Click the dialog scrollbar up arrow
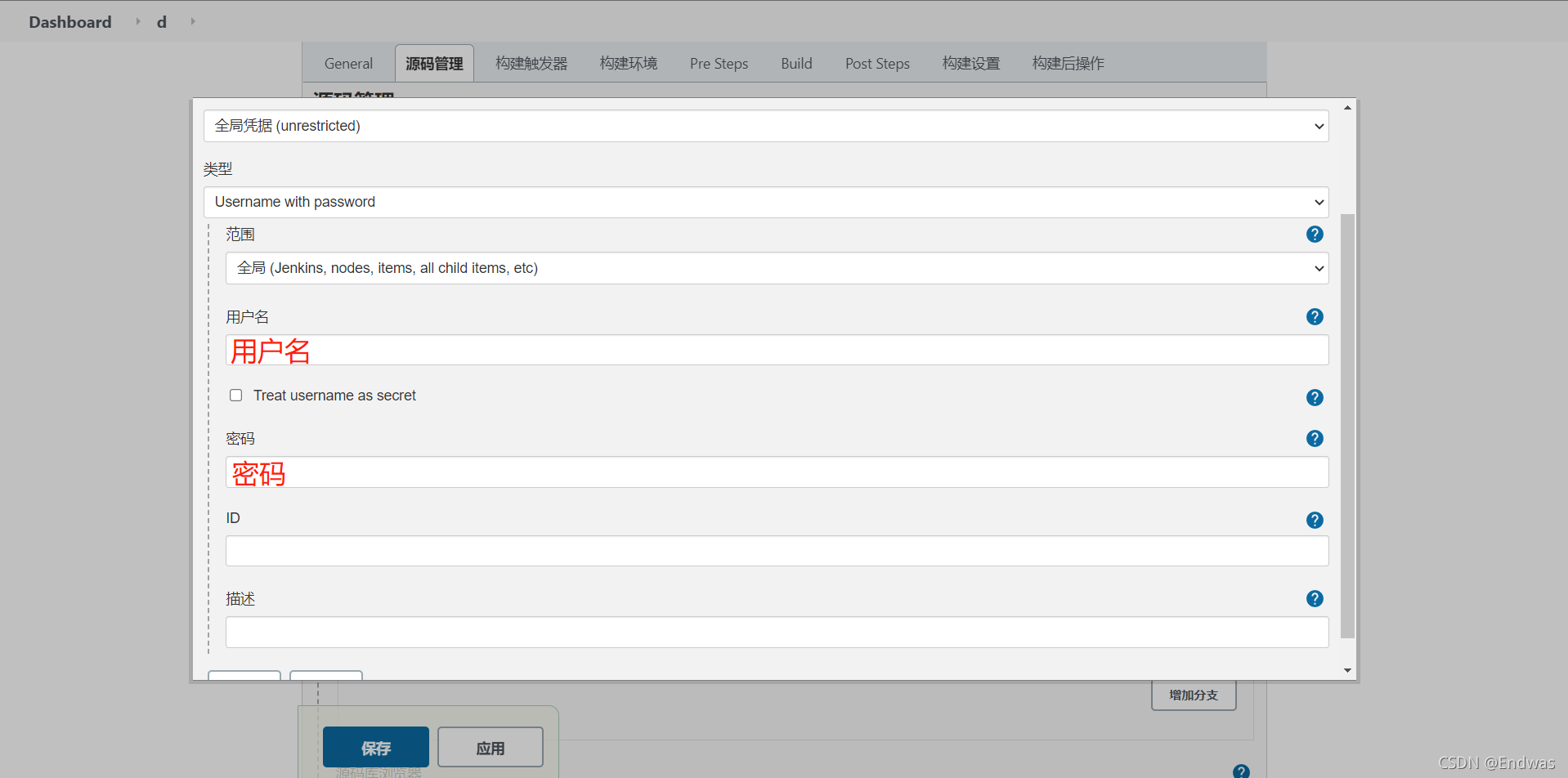 [1347, 108]
